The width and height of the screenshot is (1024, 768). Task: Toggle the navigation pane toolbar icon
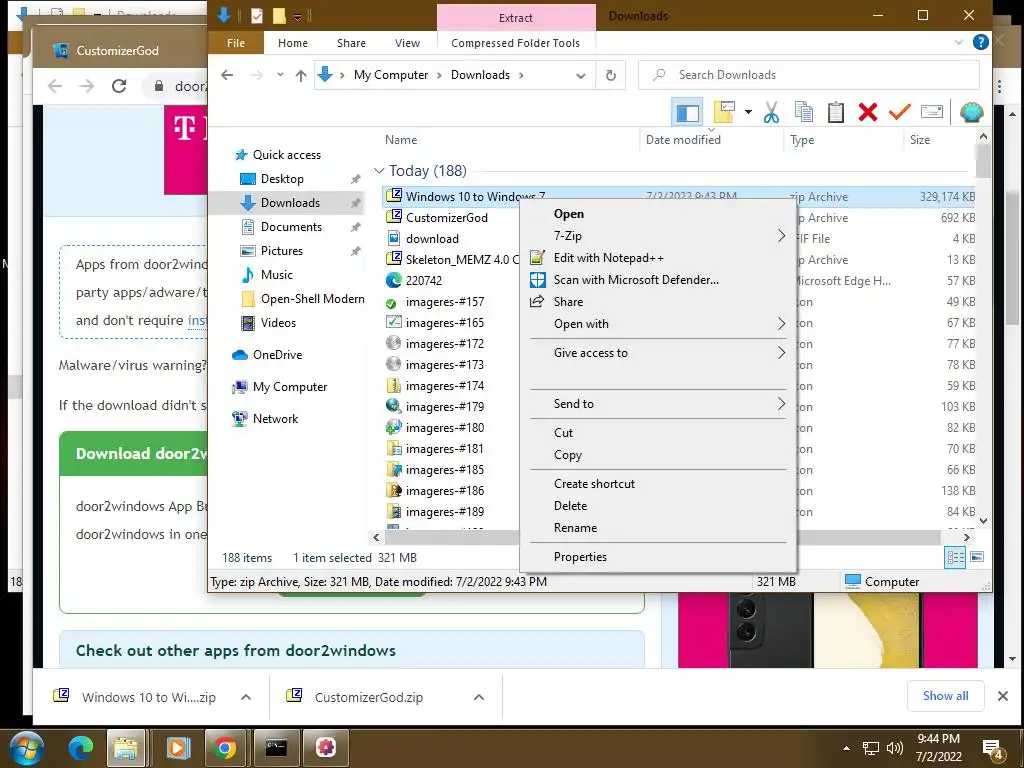(687, 112)
